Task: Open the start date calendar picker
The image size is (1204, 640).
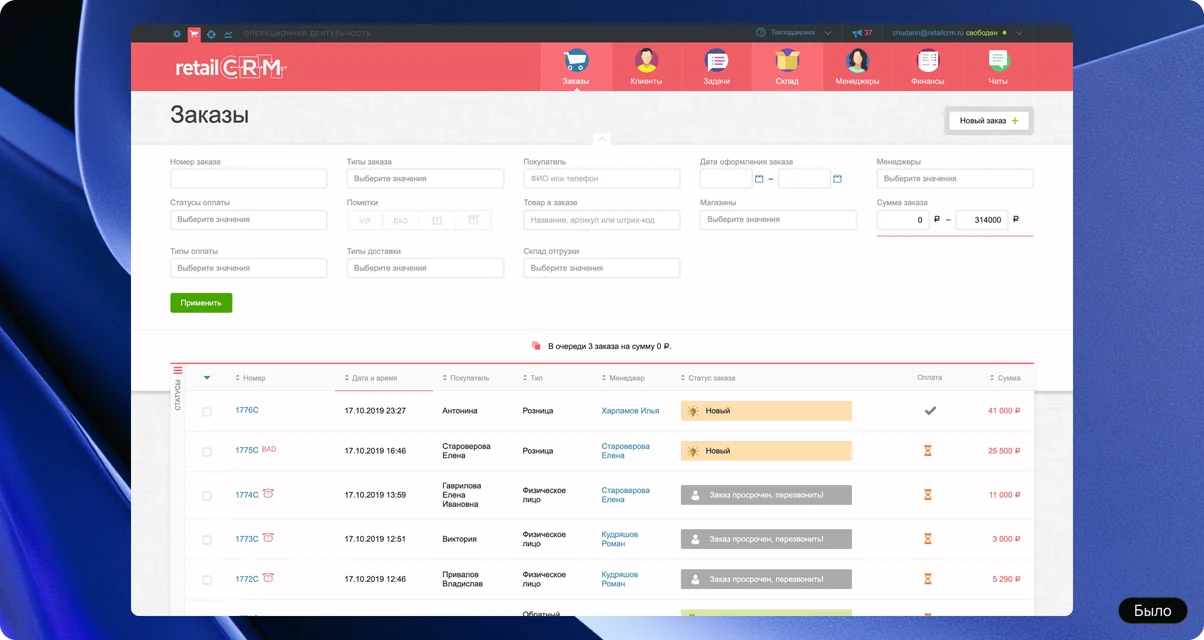Action: [x=759, y=179]
